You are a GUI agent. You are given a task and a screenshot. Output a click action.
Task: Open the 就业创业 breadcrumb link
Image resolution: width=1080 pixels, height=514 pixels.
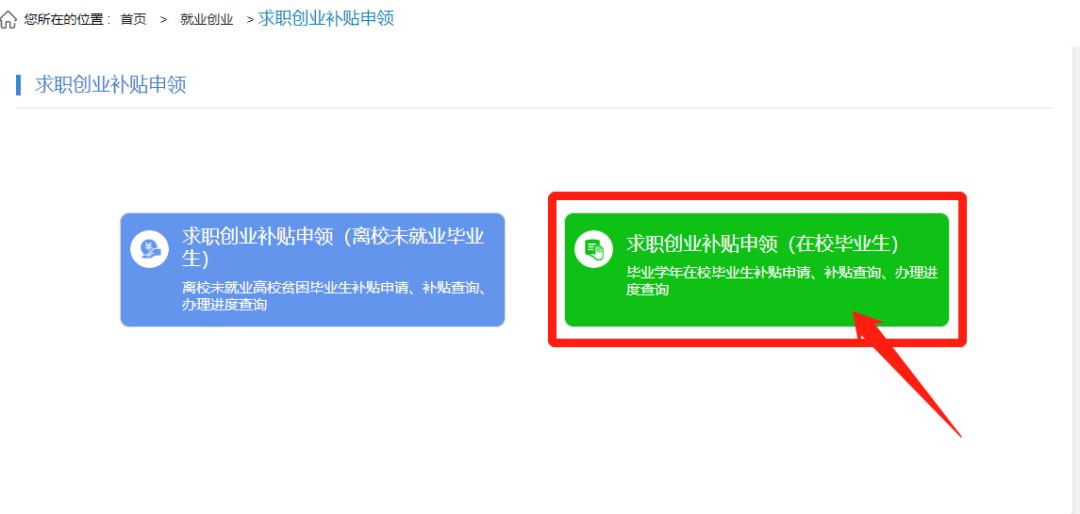pos(207,19)
